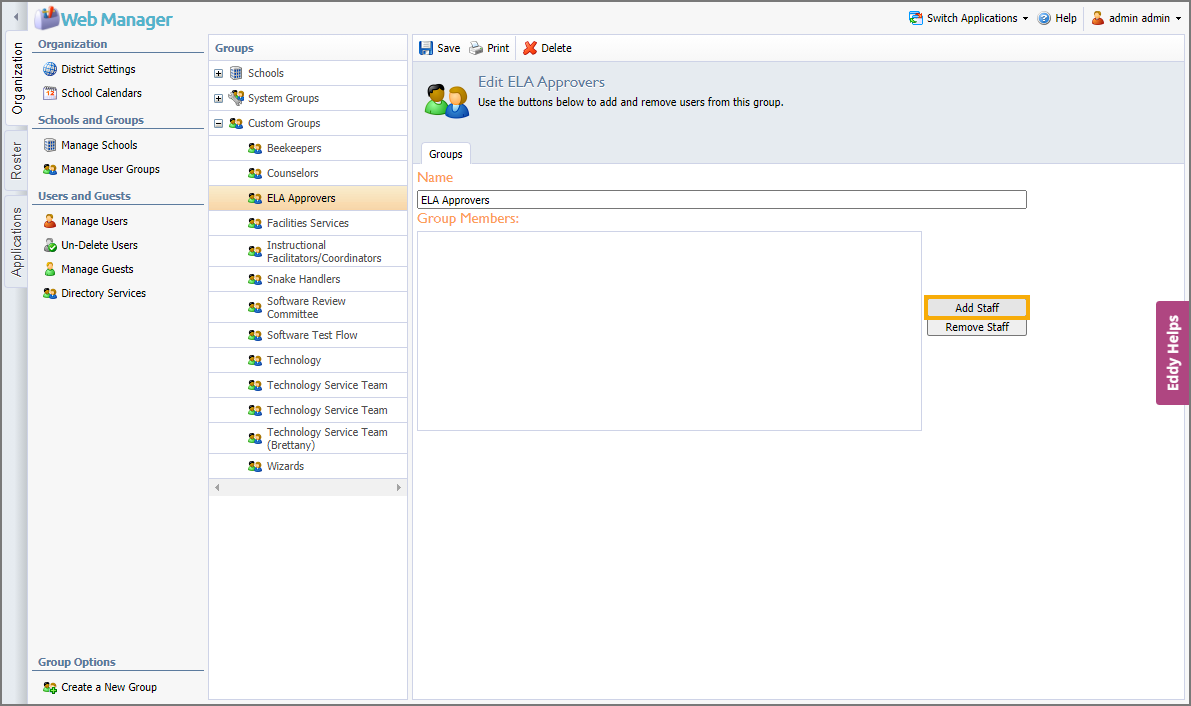Click the Create a New Group icon

pyautogui.click(x=50, y=687)
